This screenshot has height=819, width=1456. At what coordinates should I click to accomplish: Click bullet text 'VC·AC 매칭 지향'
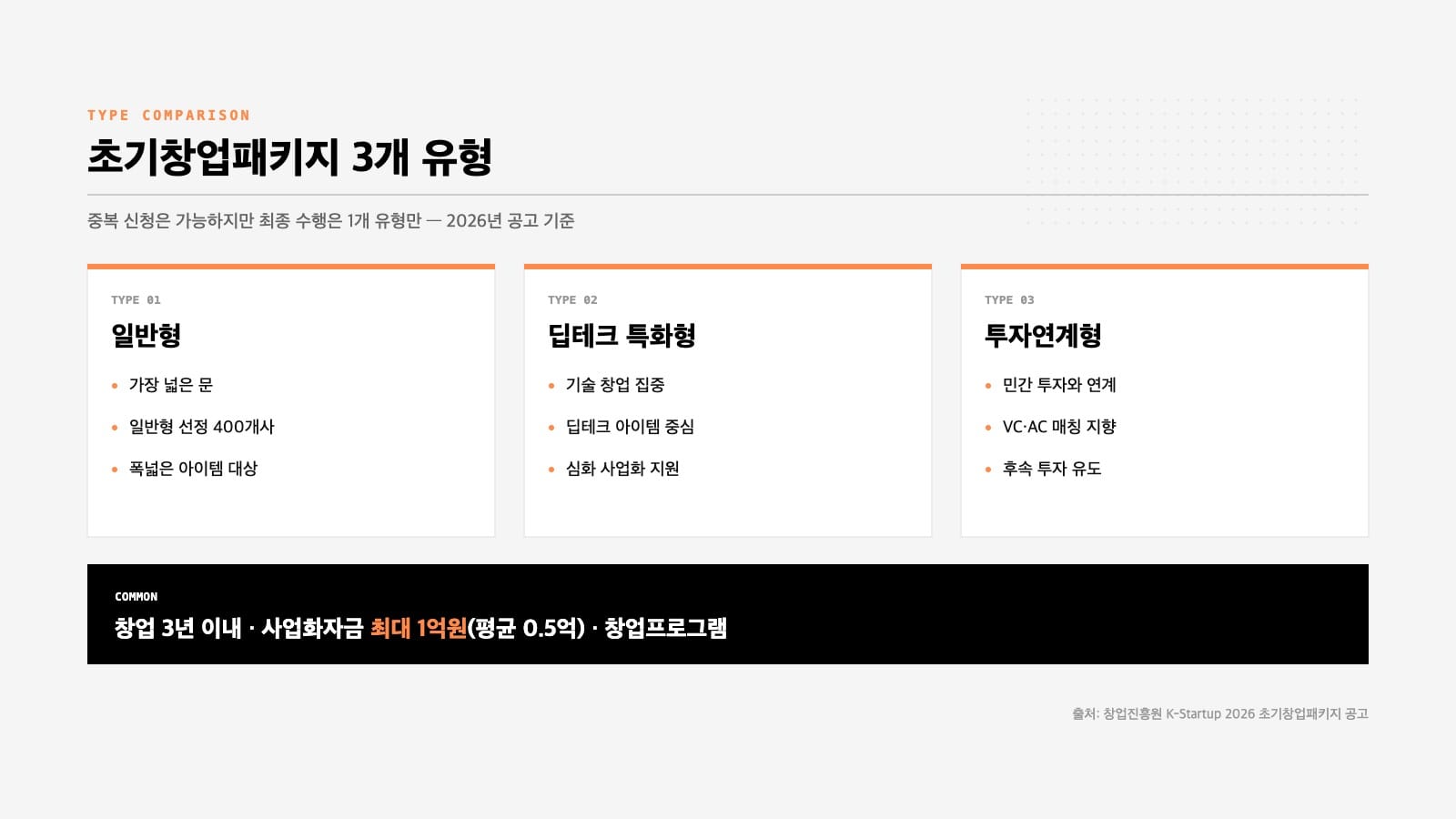[1059, 427]
